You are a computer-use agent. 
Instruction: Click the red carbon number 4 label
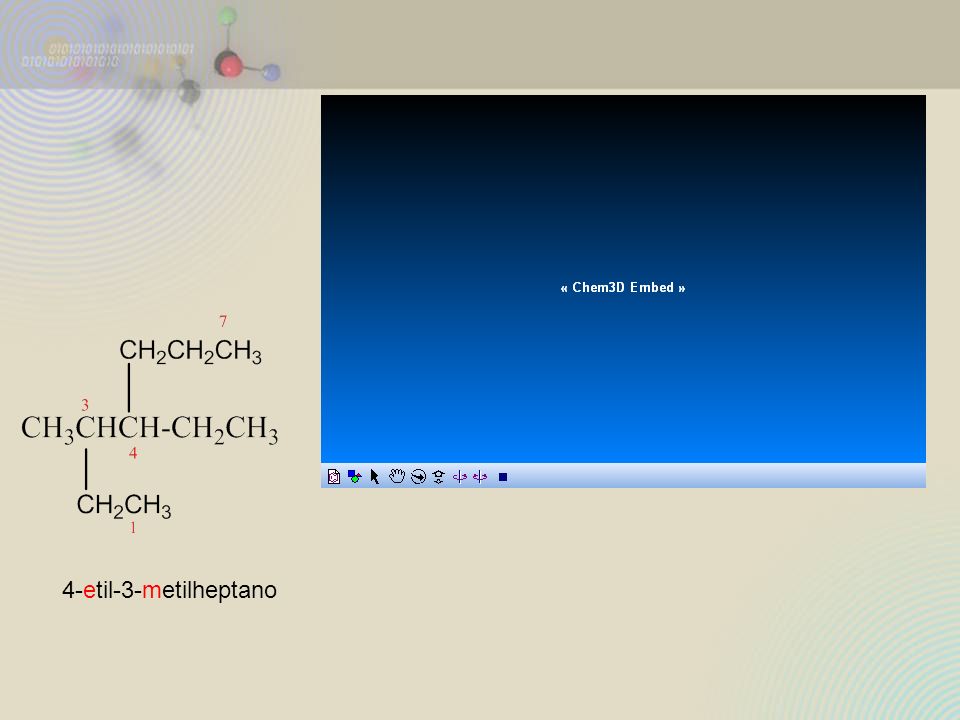point(133,453)
